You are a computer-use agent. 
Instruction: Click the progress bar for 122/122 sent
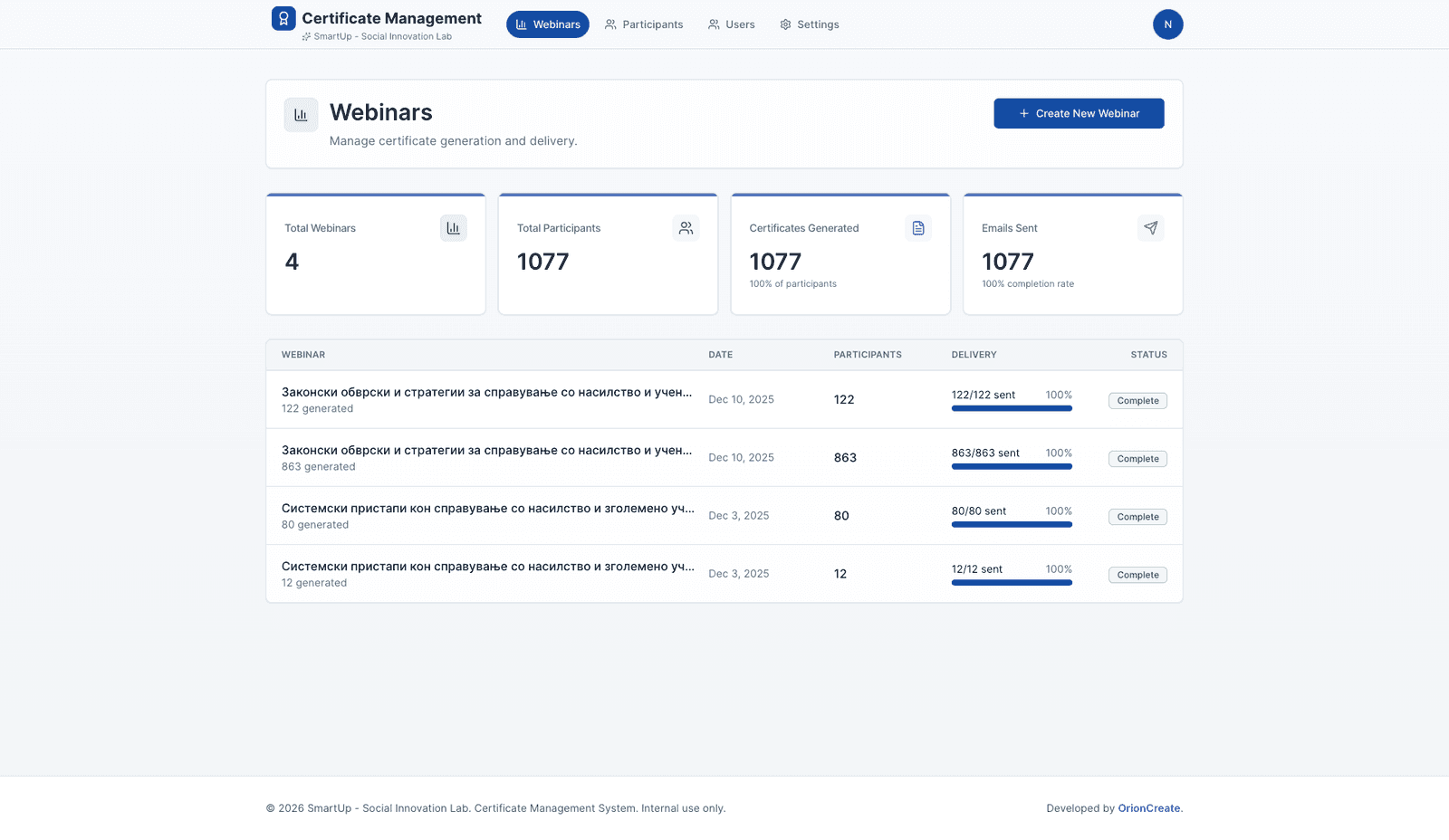(1012, 408)
